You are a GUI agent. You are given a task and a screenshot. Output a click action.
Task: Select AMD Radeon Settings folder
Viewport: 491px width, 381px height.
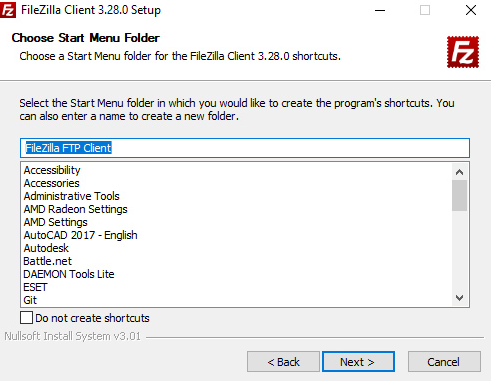click(76, 209)
